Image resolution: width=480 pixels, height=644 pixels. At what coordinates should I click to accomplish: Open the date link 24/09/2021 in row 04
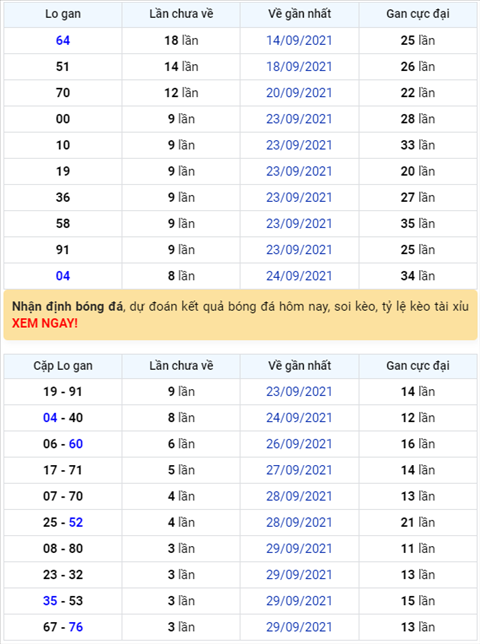[299, 276]
